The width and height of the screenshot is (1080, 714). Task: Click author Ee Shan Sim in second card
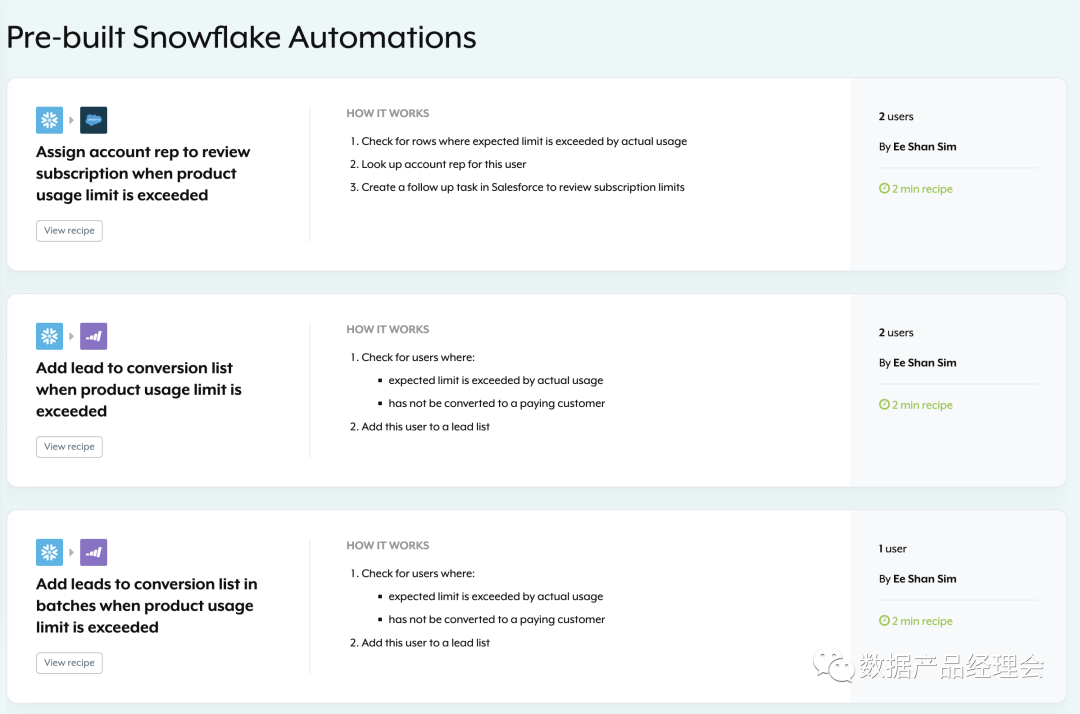coord(924,363)
